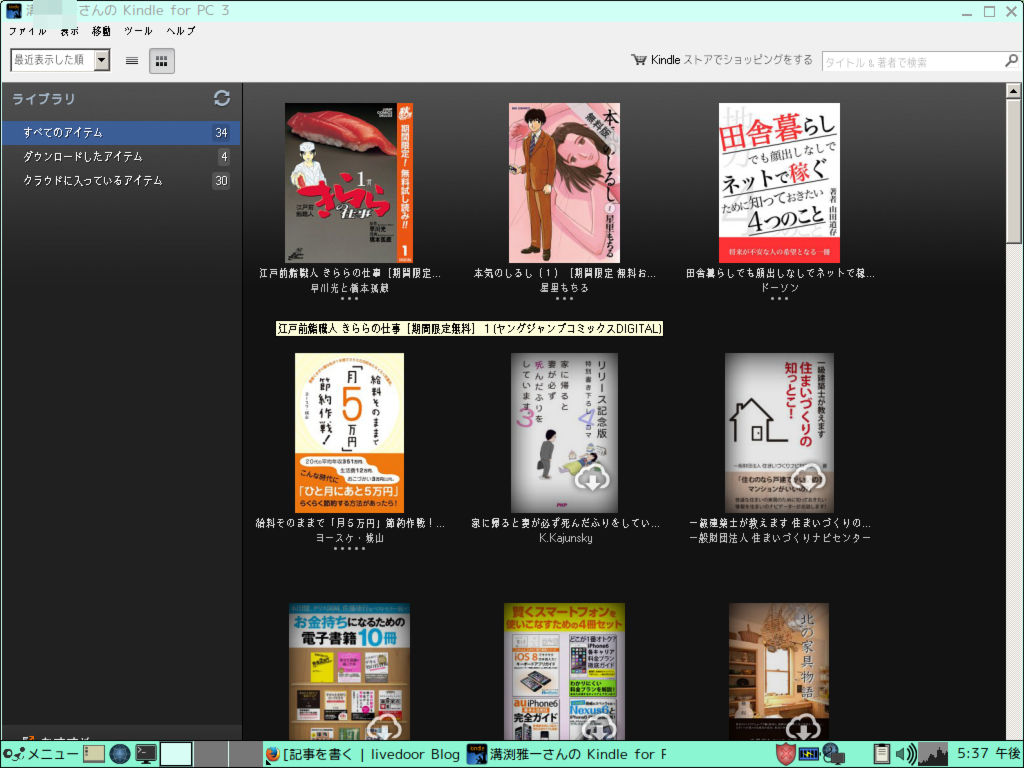The image size is (1024, 768).
Task: Click download cloud icon on 住まいづくり cover
Action: 808,479
